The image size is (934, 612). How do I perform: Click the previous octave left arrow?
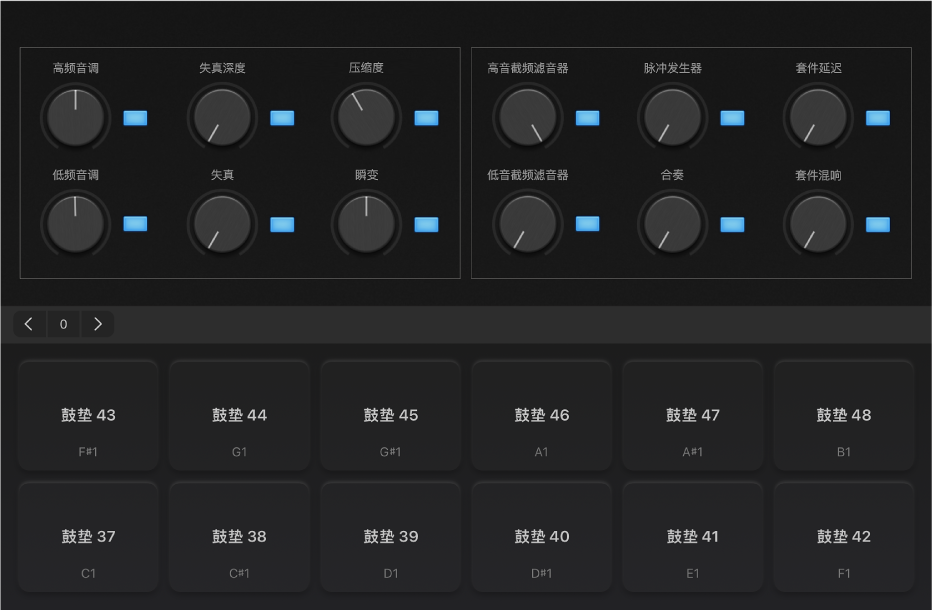29,324
